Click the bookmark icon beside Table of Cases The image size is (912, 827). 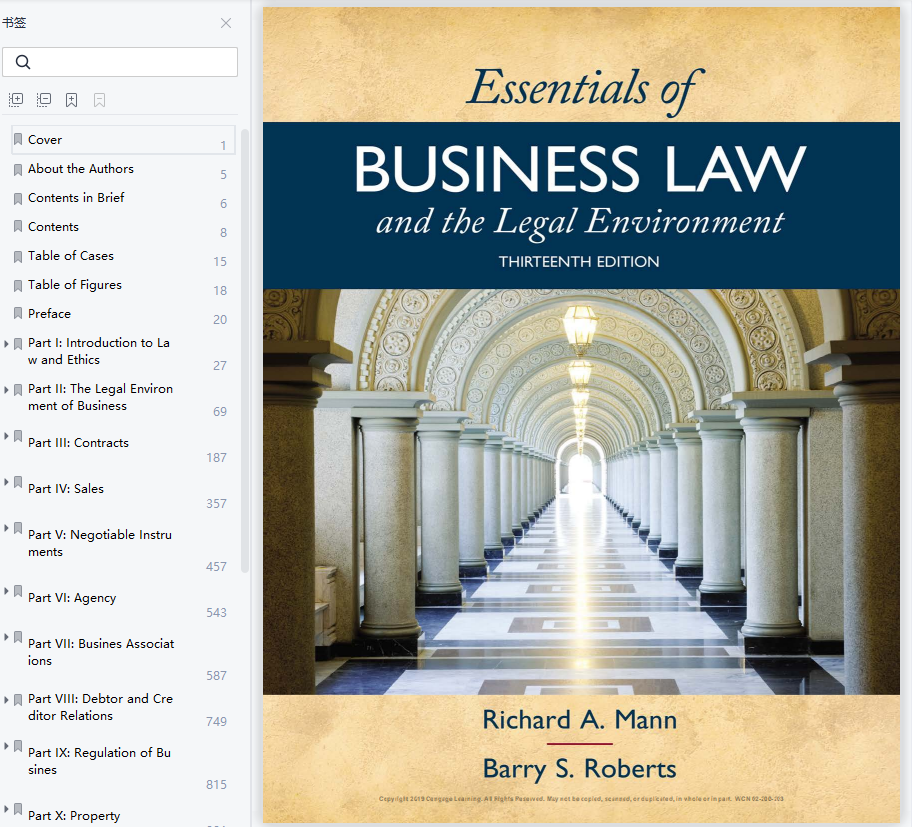[18, 256]
